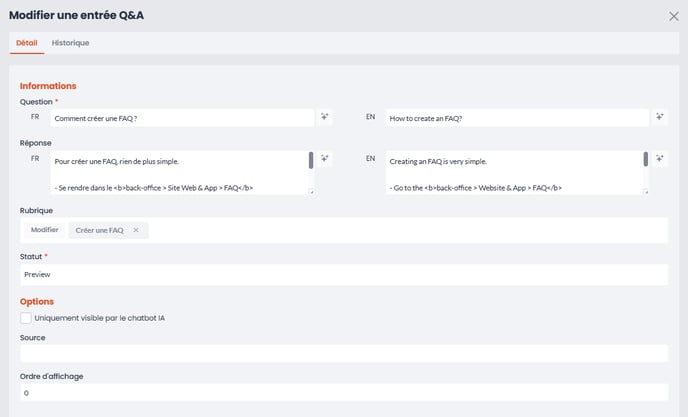Focus the English question 'How to create an FAQ?'
Viewport: 688px width, 417px height.
517,118
